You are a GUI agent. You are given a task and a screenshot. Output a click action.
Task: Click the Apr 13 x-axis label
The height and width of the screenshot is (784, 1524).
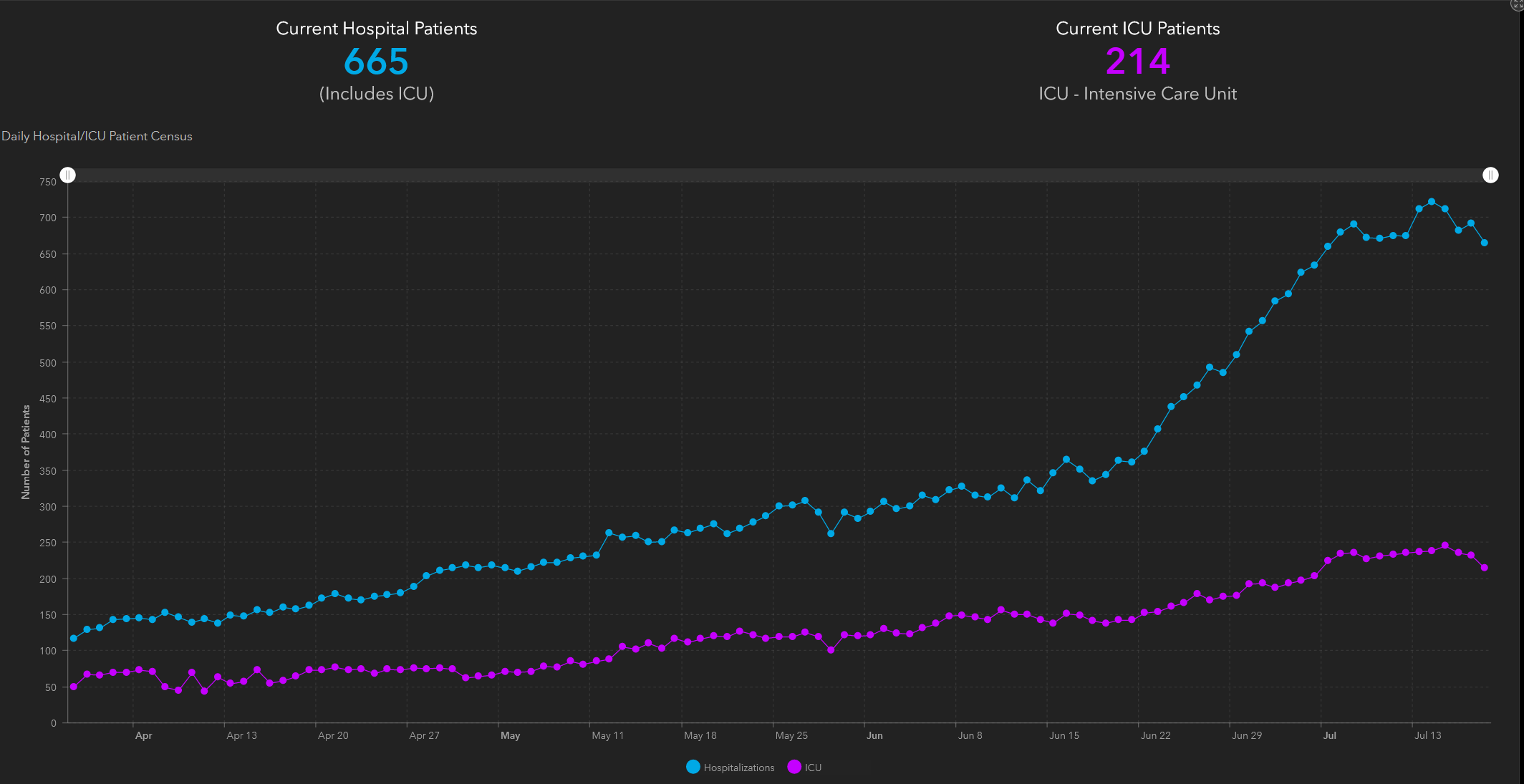click(x=241, y=735)
